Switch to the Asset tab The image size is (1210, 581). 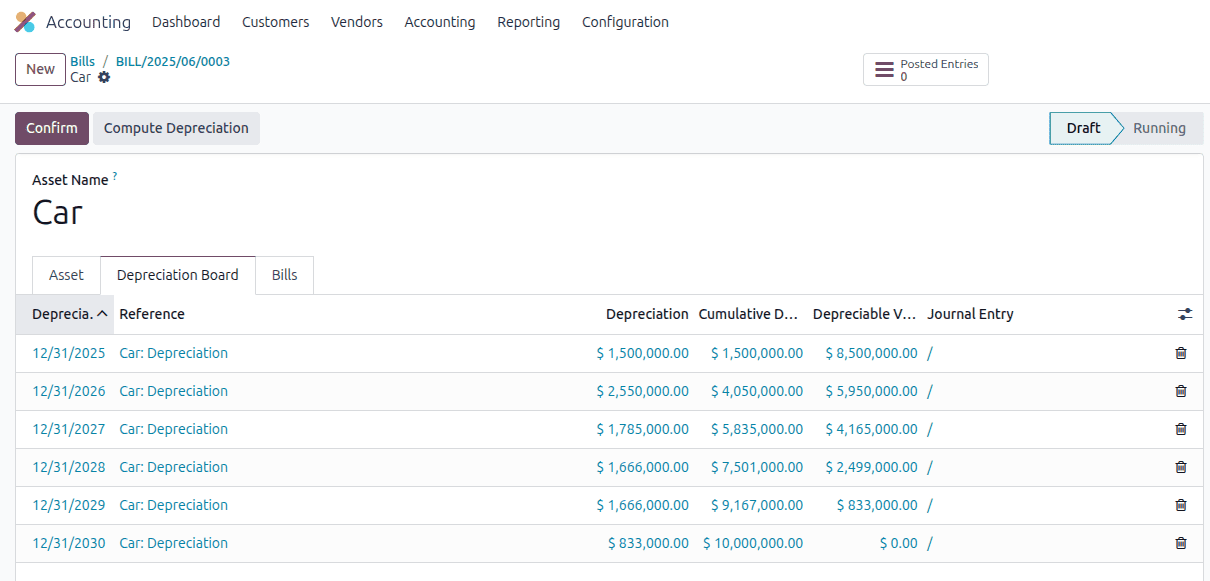66,274
